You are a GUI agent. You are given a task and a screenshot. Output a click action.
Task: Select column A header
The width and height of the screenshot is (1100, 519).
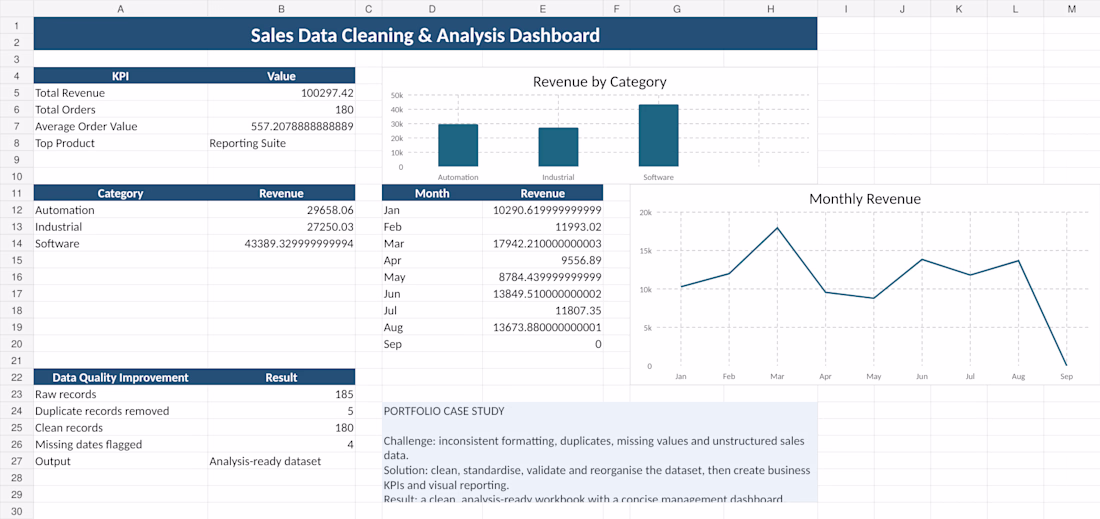tap(121, 8)
